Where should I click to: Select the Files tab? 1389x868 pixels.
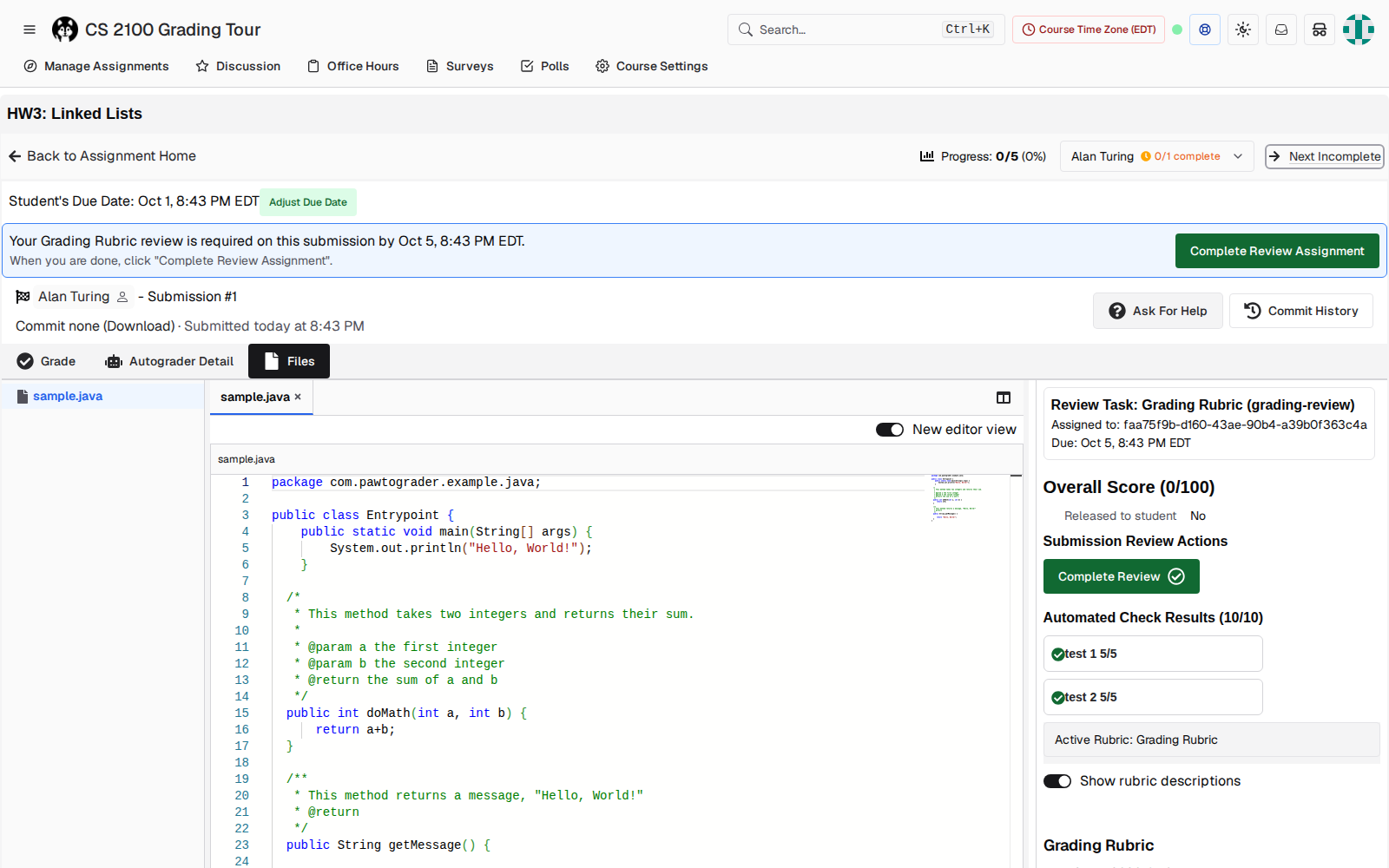click(289, 361)
